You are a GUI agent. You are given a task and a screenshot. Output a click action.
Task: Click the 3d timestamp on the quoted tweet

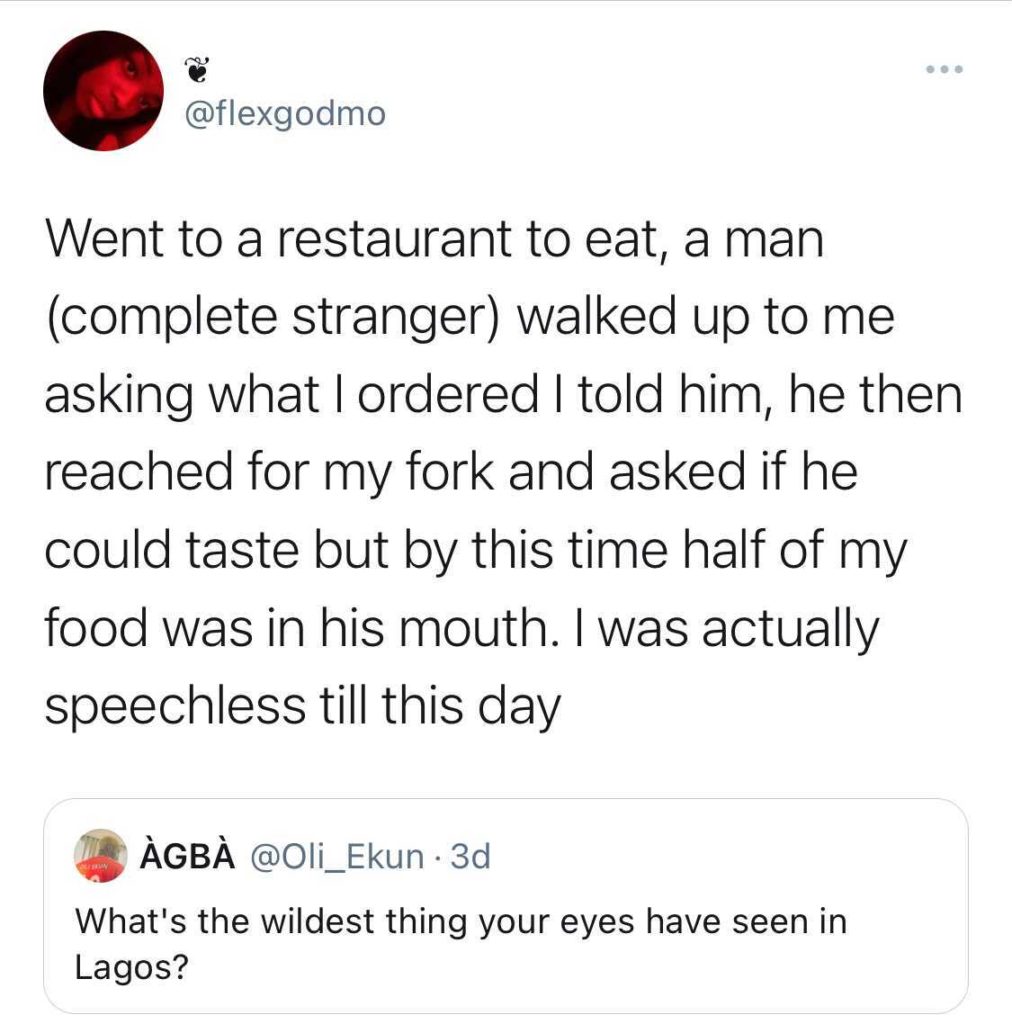[470, 856]
